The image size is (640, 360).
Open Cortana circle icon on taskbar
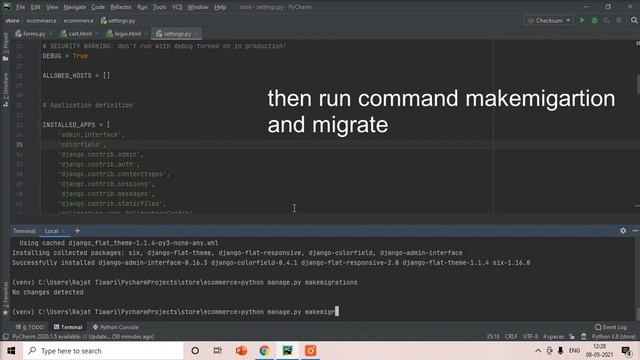[195, 351]
